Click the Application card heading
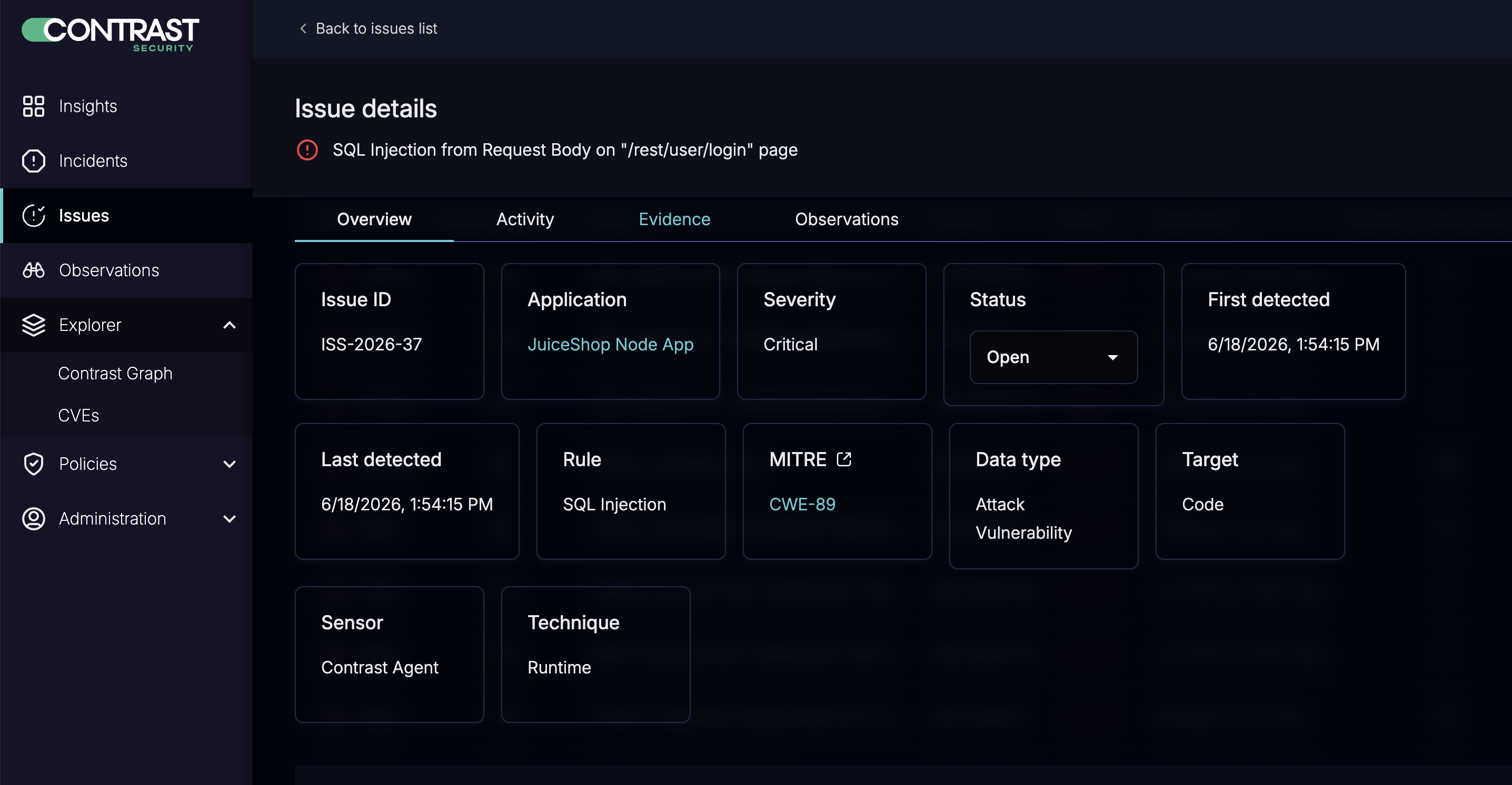 (x=576, y=300)
